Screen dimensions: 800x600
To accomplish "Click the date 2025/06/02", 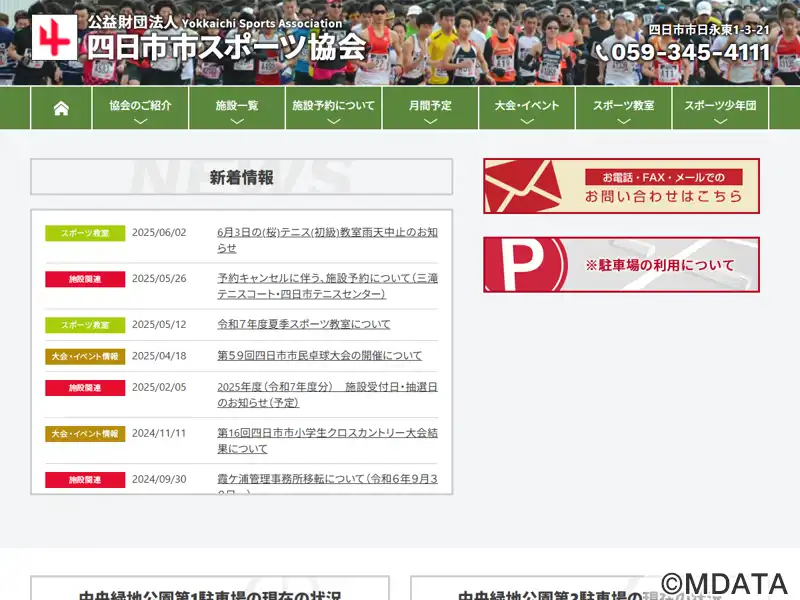I will coord(159,233).
